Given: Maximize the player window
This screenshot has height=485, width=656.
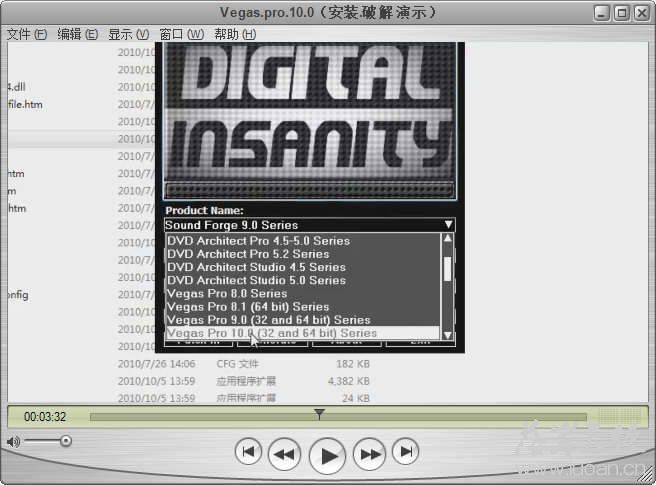Looking at the screenshot, I should coord(622,13).
